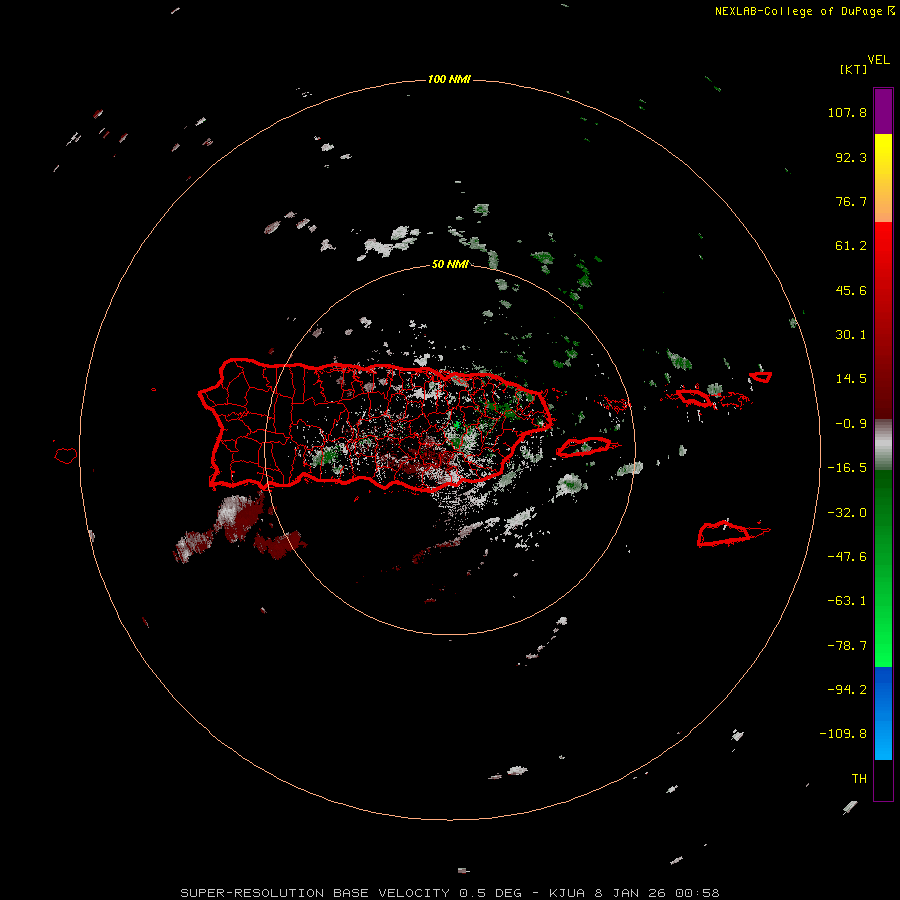The image size is (900, 900).
Task: Click the TH label on the legend
Action: (859, 779)
